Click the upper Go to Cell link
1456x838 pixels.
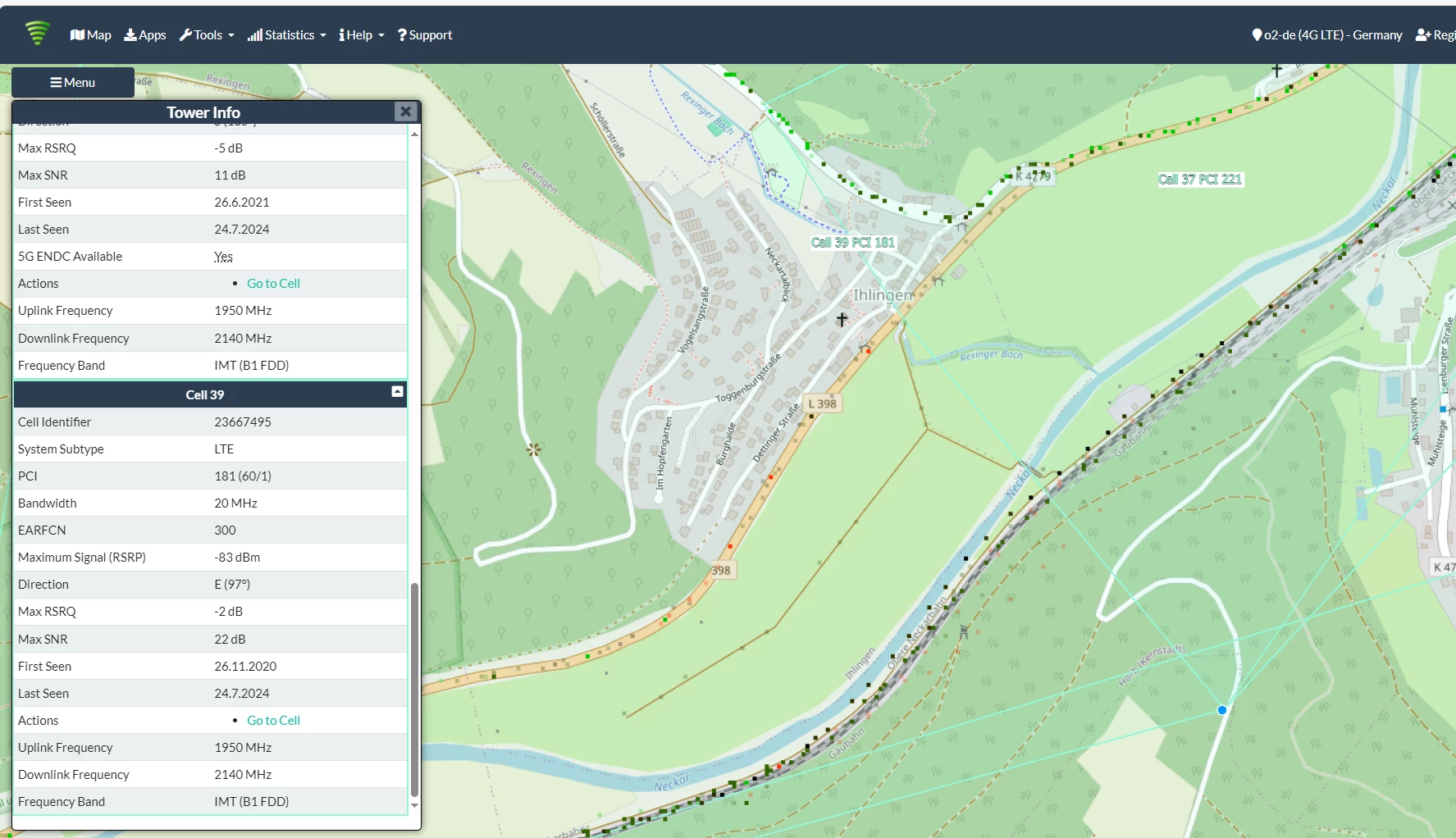coord(273,284)
